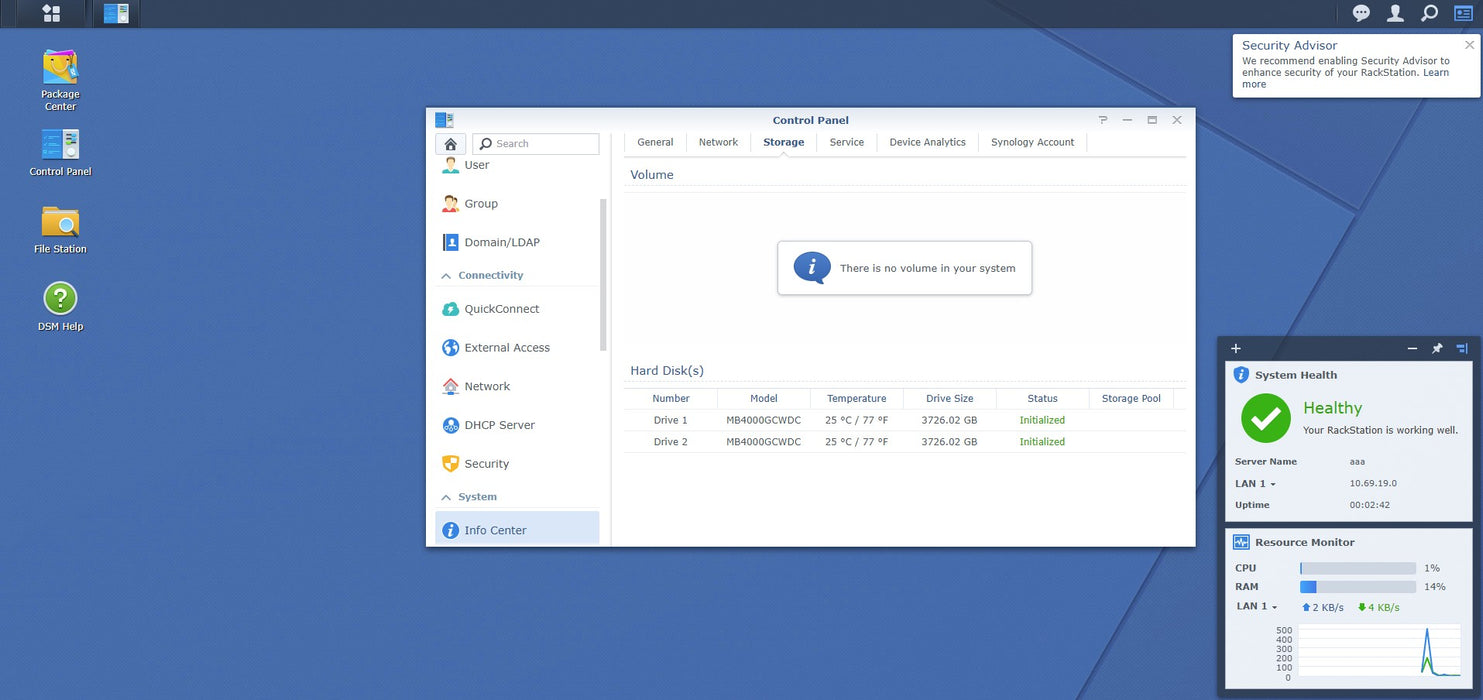Click the RAM usage bar

[x=1358, y=587]
